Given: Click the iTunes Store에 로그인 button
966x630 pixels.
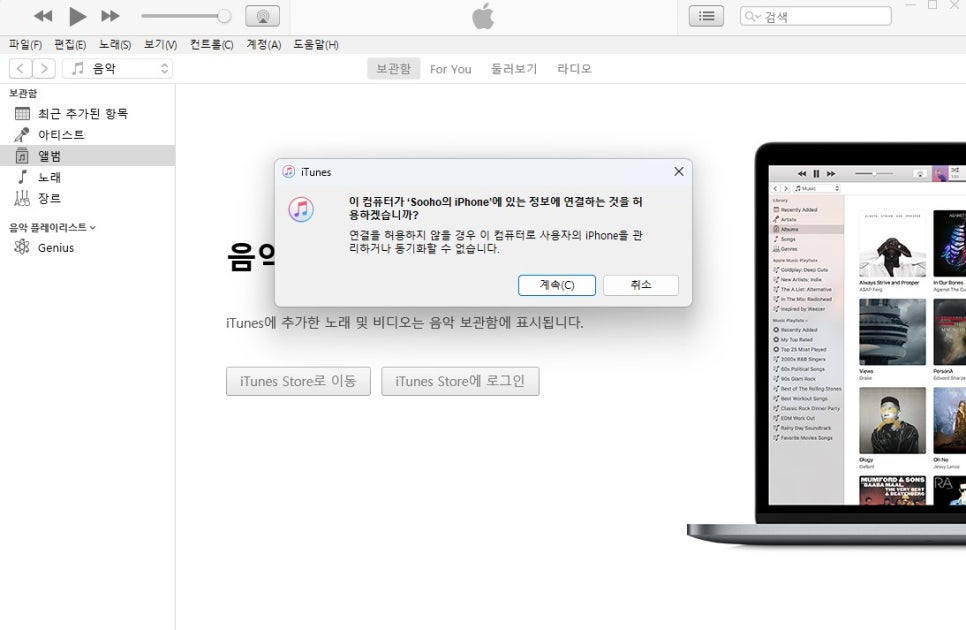Looking at the screenshot, I should pos(460,381).
